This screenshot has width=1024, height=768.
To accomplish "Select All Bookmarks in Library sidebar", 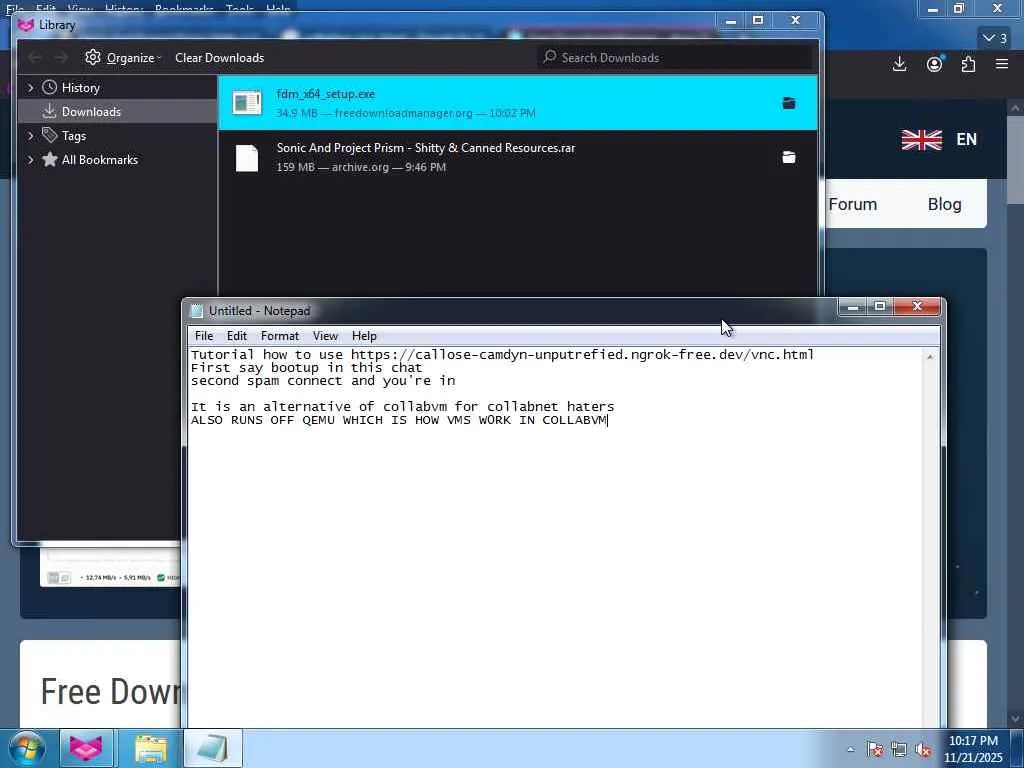I will 118,159.
